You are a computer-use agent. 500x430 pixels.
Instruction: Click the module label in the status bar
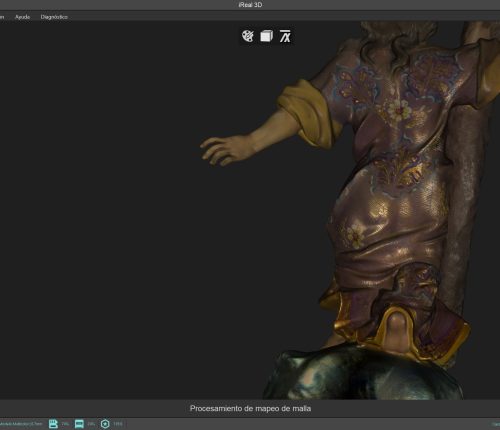point(21,424)
